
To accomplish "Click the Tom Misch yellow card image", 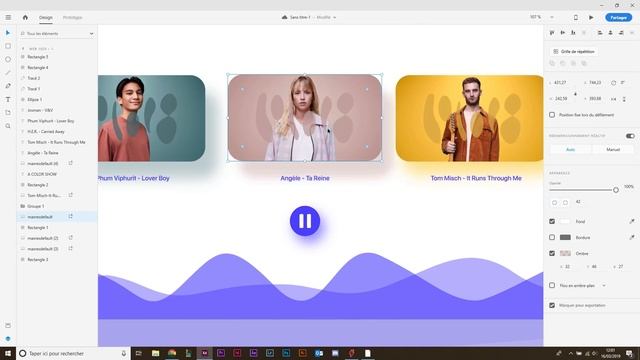I will click(469, 118).
